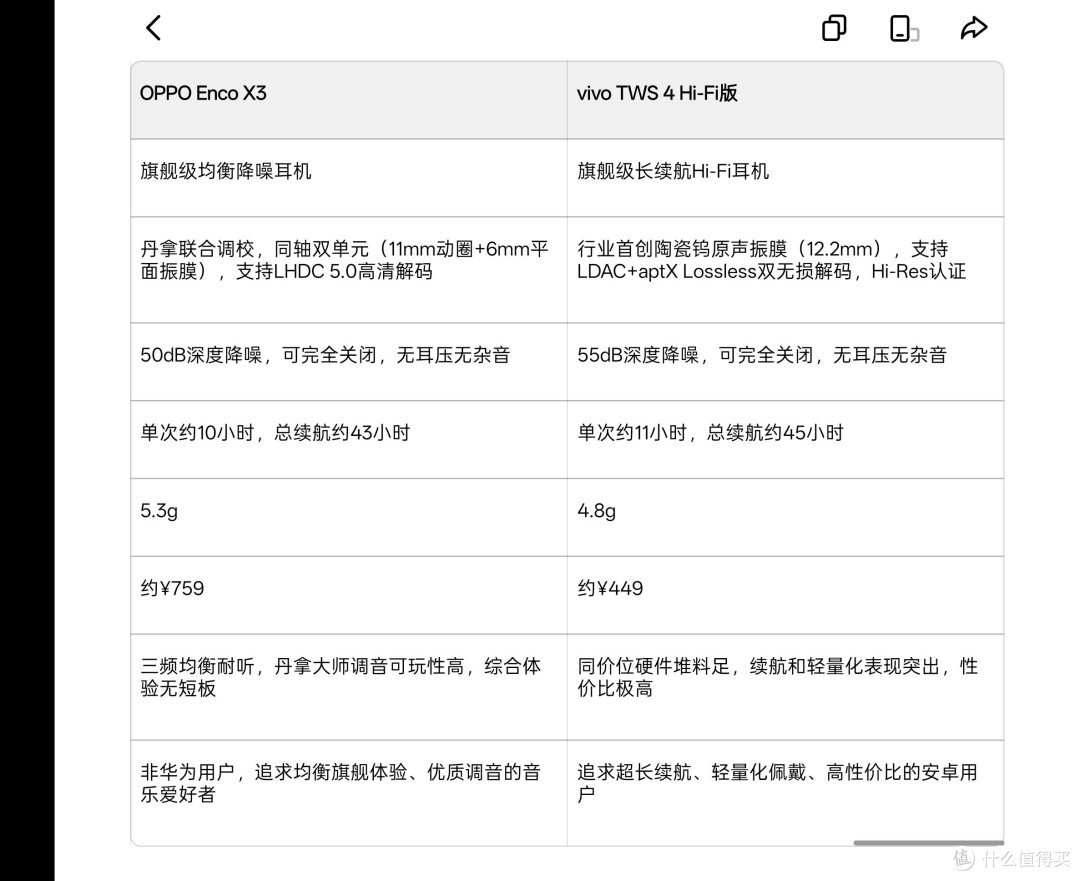Tap the copy table icon
The width and height of the screenshot is (1080, 881).
coord(834,28)
